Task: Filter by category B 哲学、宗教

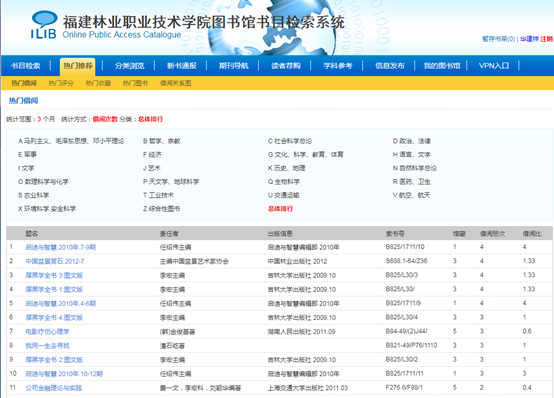Action: (x=161, y=141)
